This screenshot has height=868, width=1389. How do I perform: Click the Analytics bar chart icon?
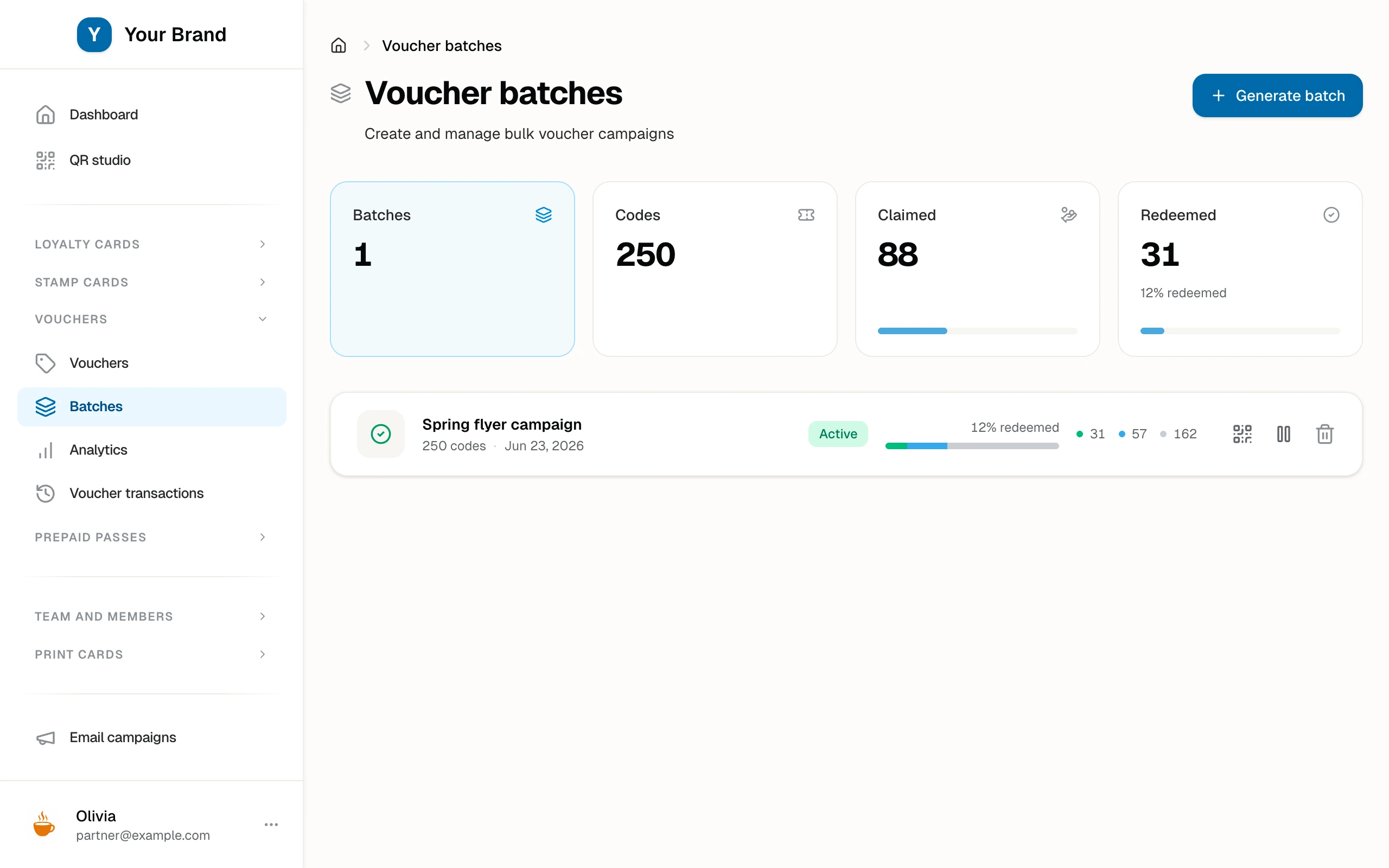(46, 450)
